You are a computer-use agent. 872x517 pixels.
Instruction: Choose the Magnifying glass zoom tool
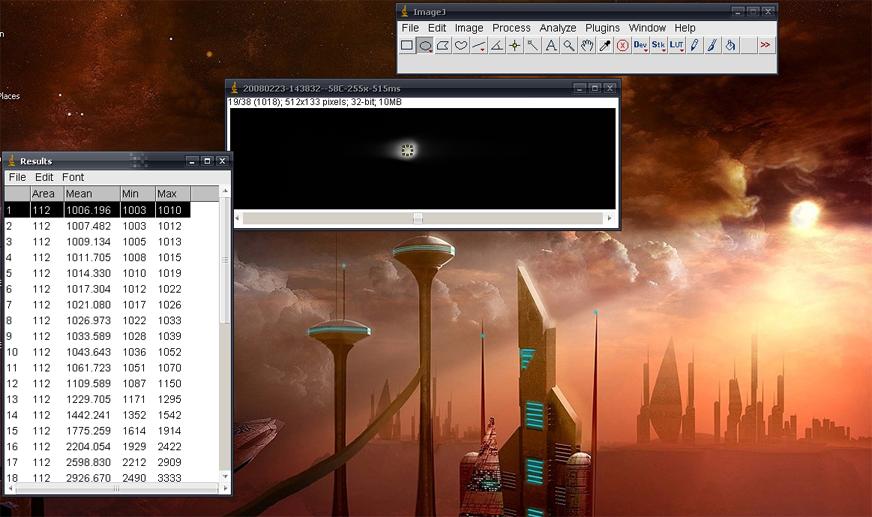tap(569, 45)
